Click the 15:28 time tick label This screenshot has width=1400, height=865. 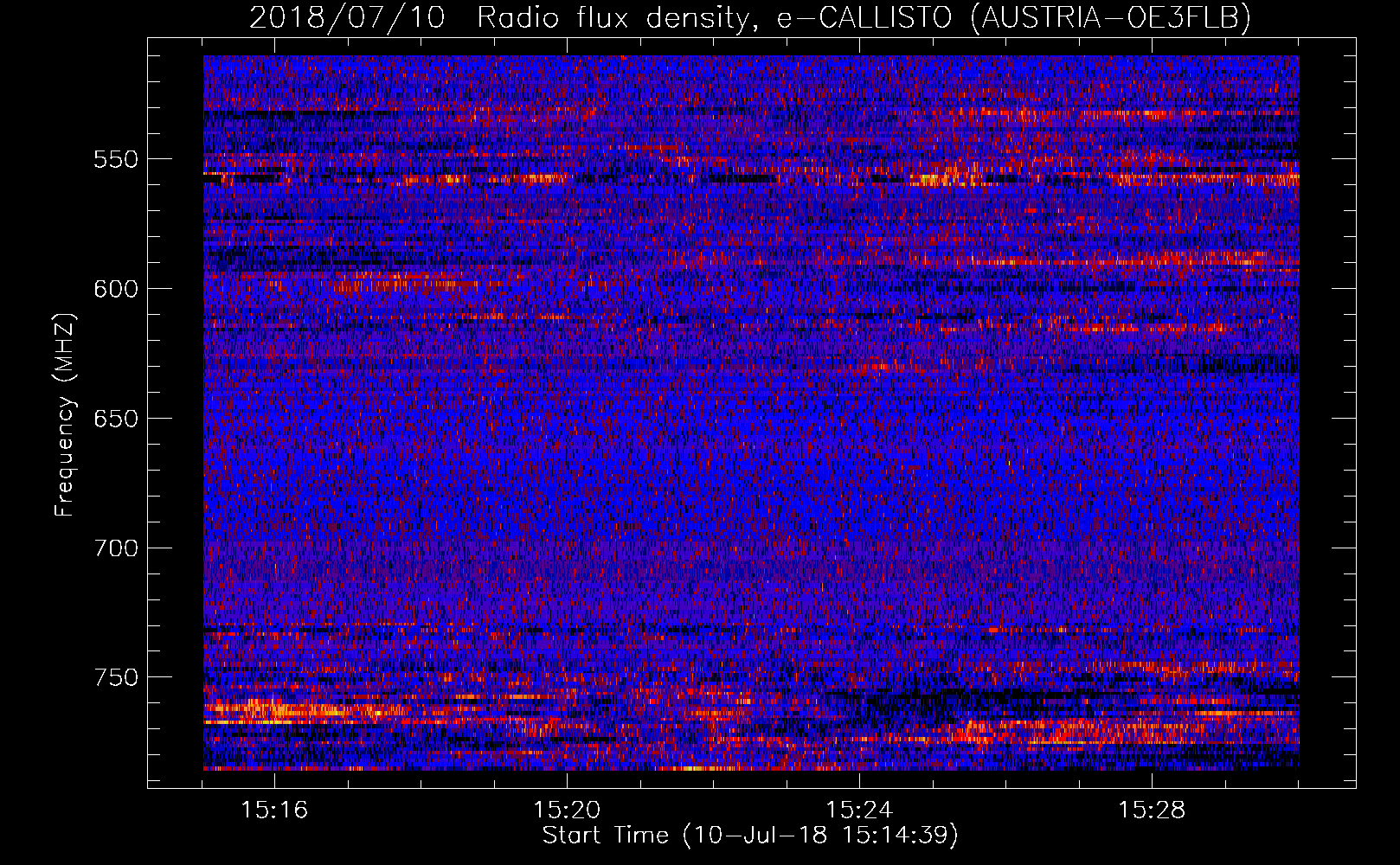coord(1152,811)
